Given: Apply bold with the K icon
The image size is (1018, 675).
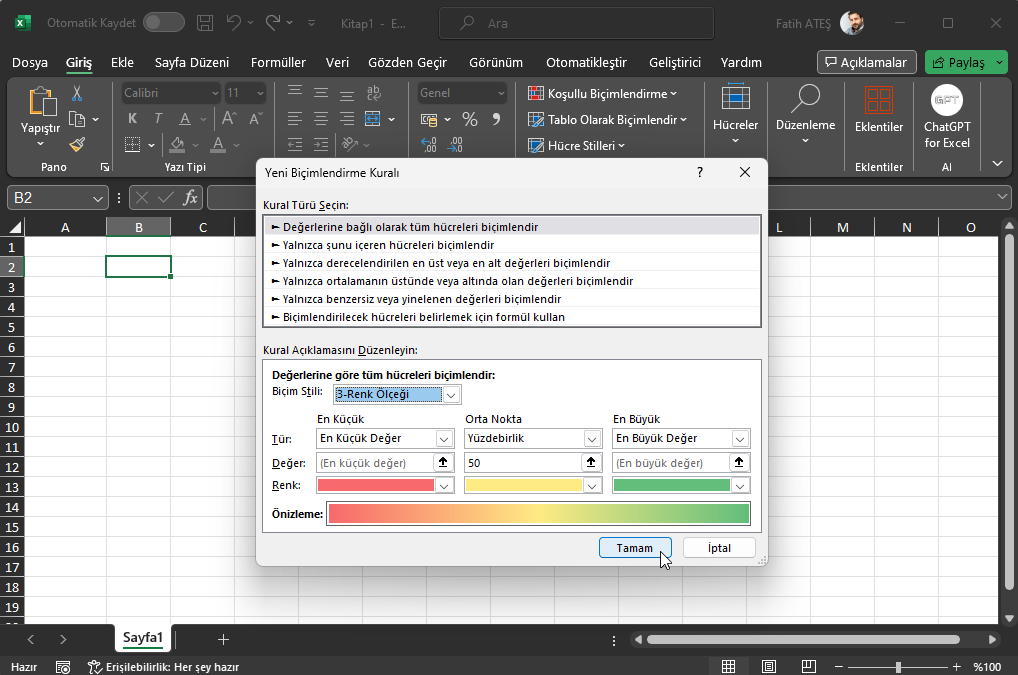Looking at the screenshot, I should coord(131,117).
